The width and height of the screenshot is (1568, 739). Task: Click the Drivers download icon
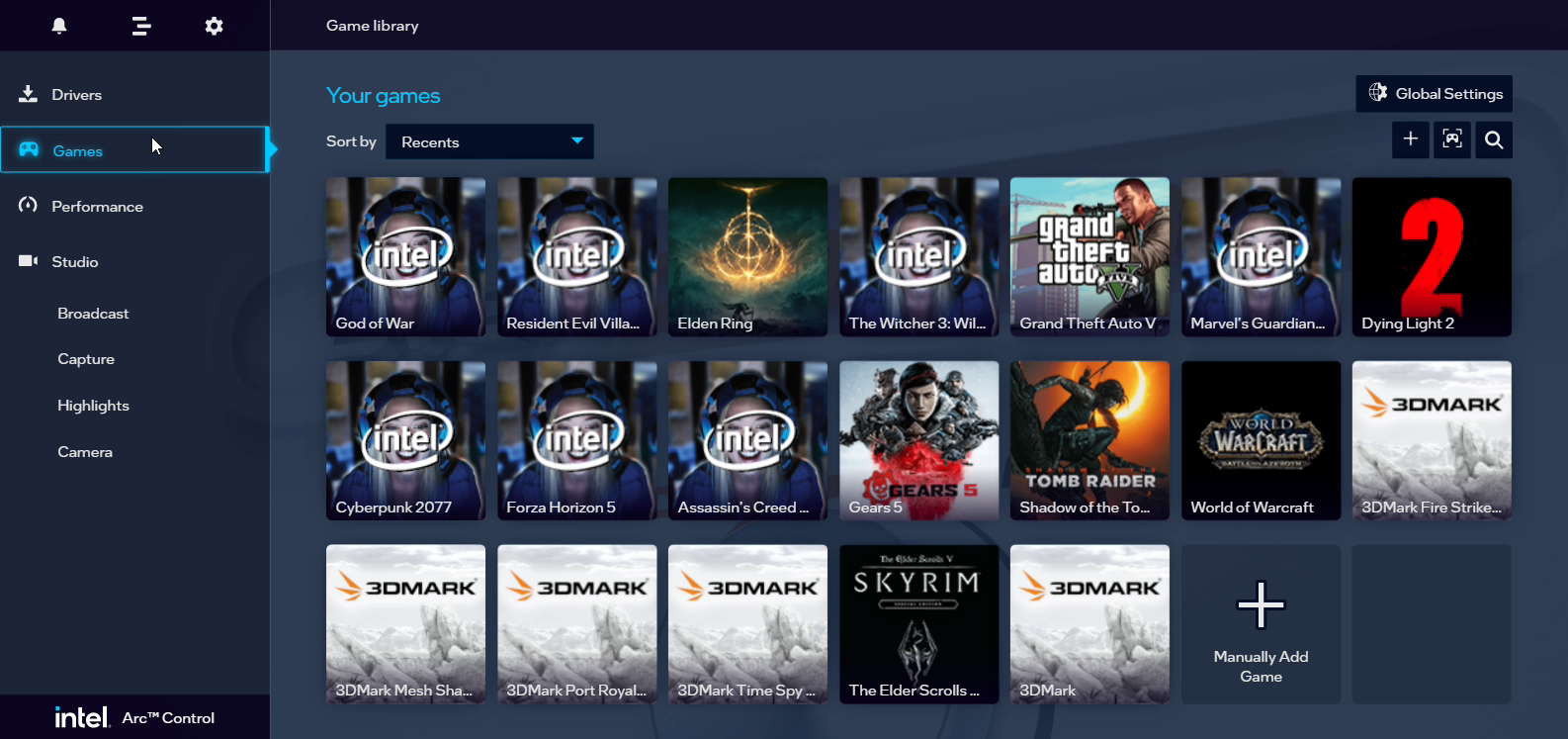(28, 94)
